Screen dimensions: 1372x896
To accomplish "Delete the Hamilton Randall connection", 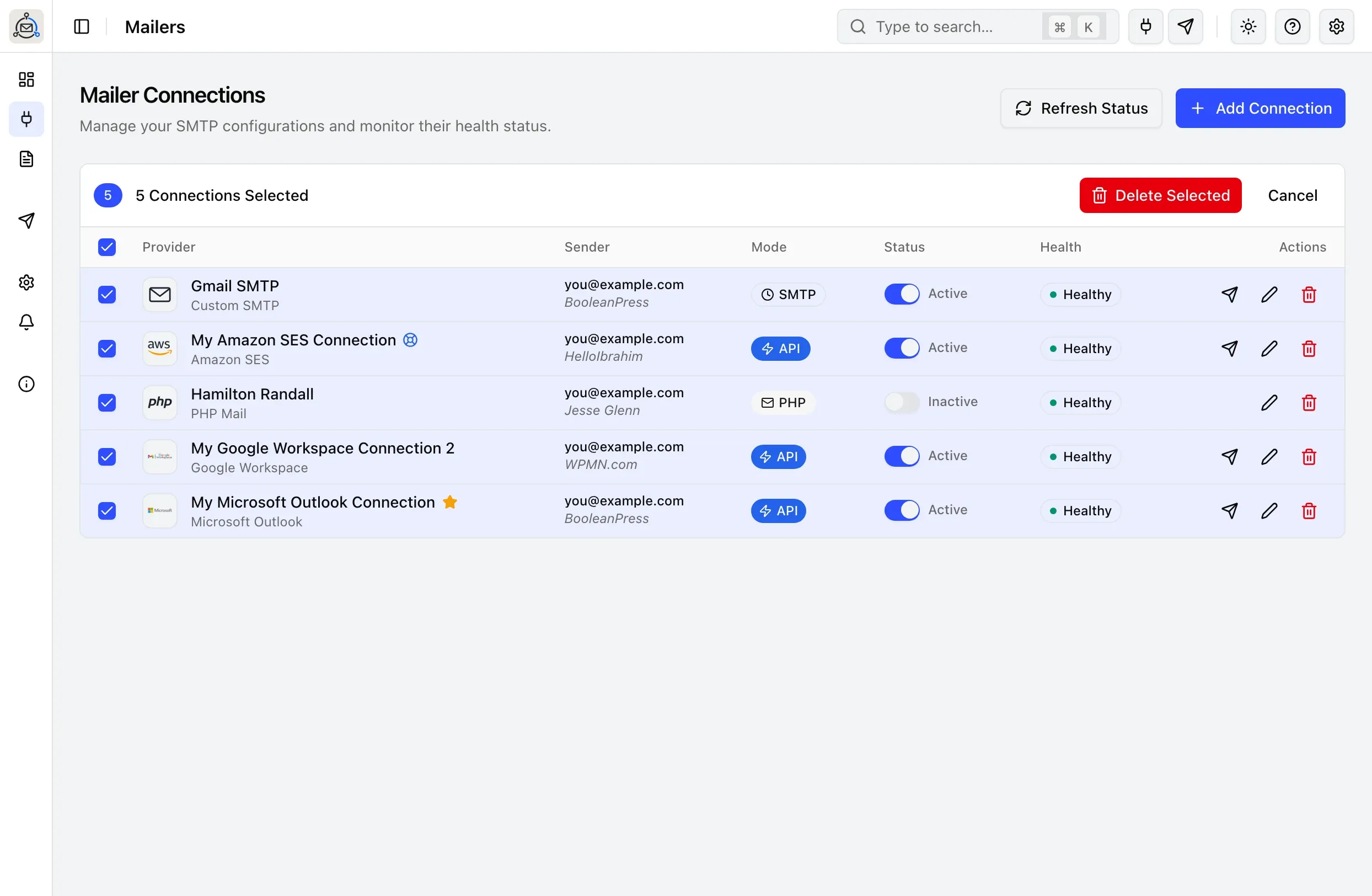I will point(1309,402).
